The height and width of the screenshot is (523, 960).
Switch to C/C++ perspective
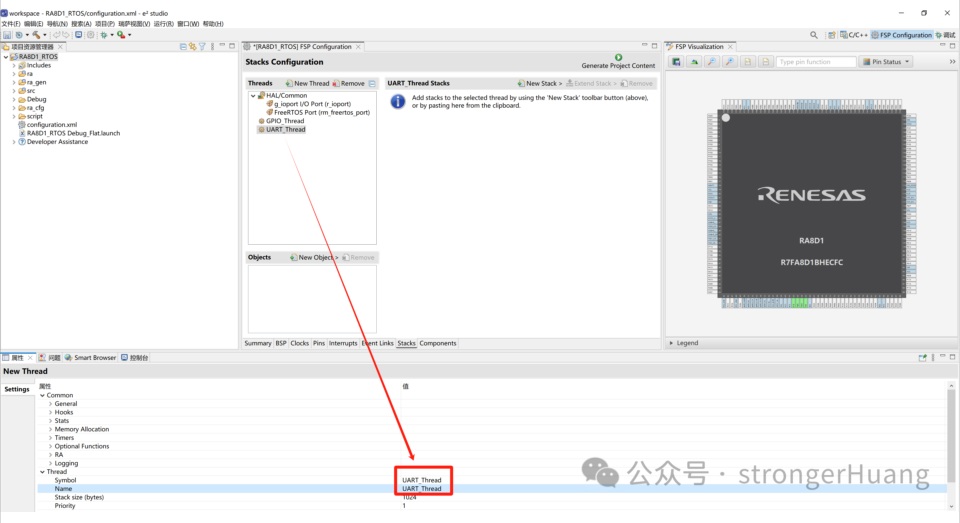(854, 35)
